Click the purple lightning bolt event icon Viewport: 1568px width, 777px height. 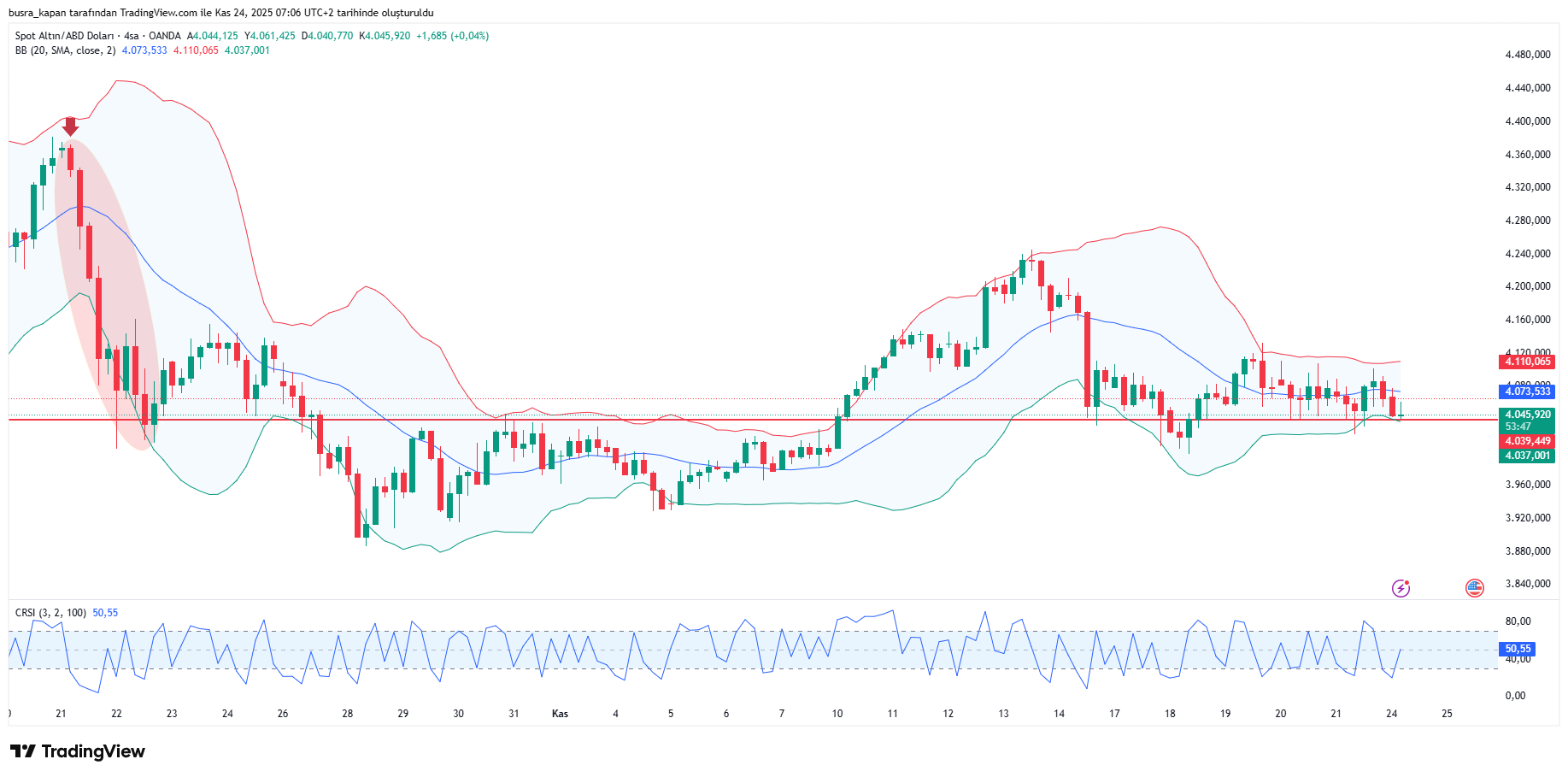point(1401,588)
